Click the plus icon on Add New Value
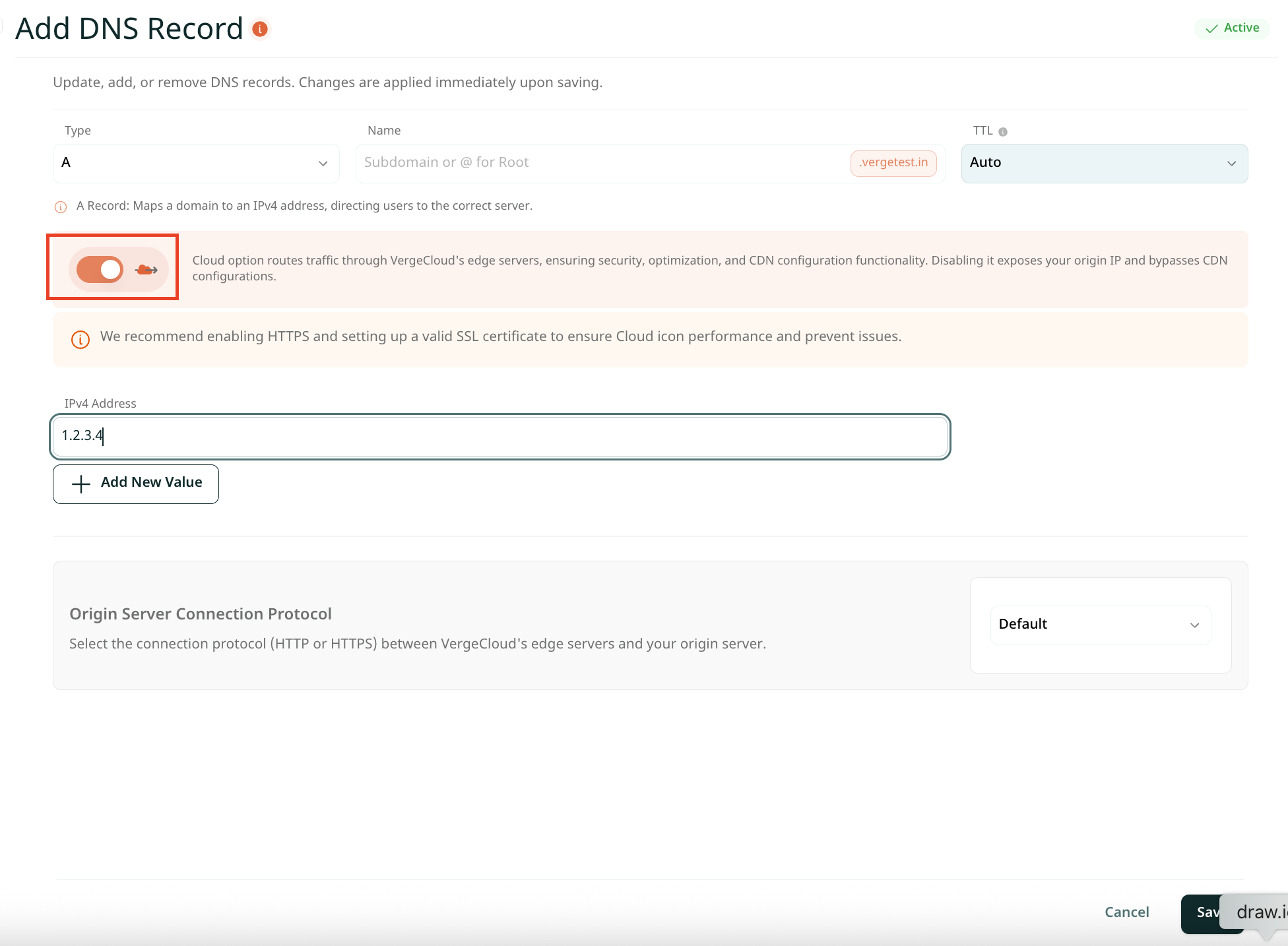This screenshot has width=1288, height=946. (81, 484)
